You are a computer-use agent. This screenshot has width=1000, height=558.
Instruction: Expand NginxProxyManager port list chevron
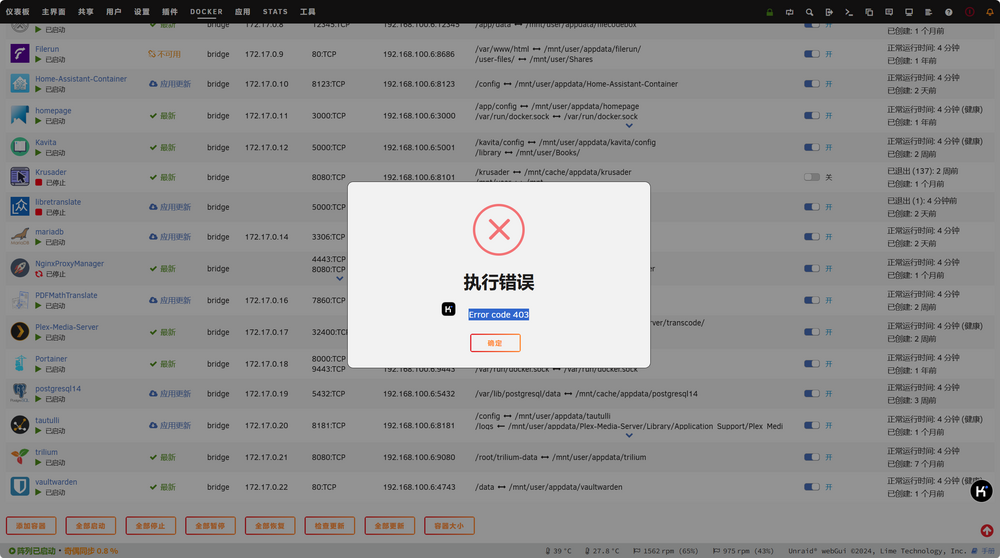[x=340, y=279]
